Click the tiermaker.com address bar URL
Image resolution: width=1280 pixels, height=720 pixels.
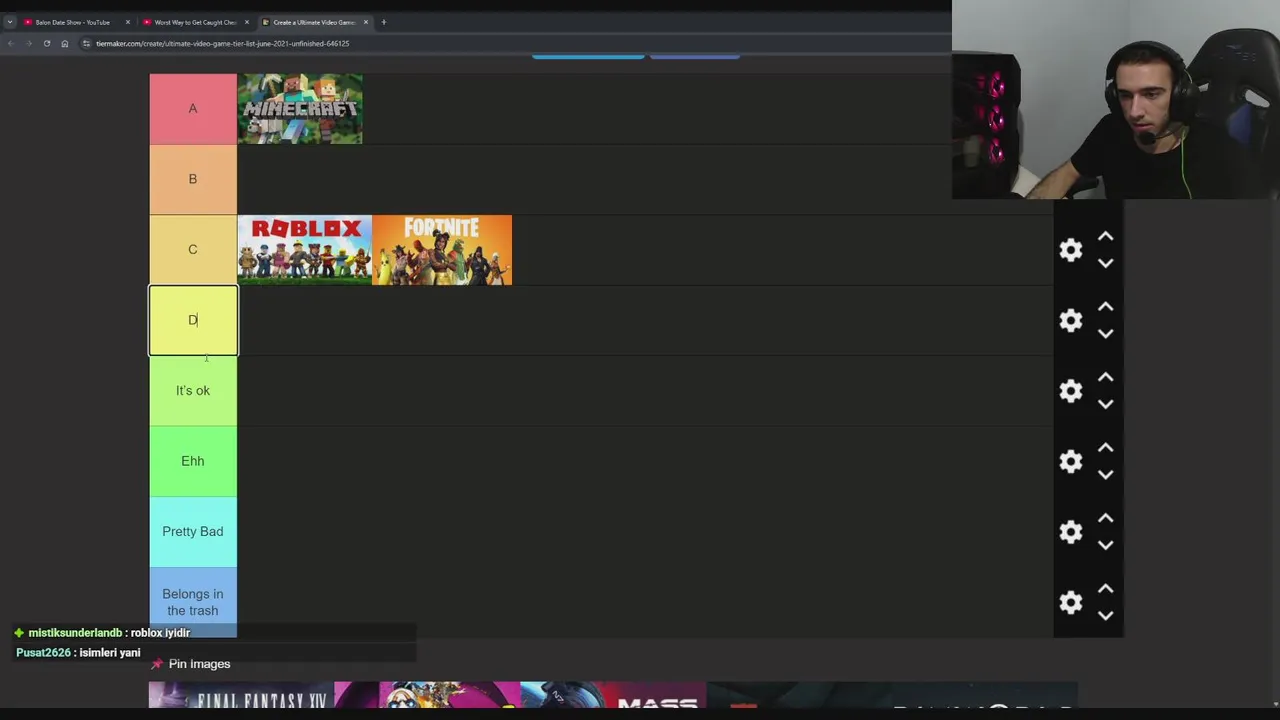click(222, 43)
